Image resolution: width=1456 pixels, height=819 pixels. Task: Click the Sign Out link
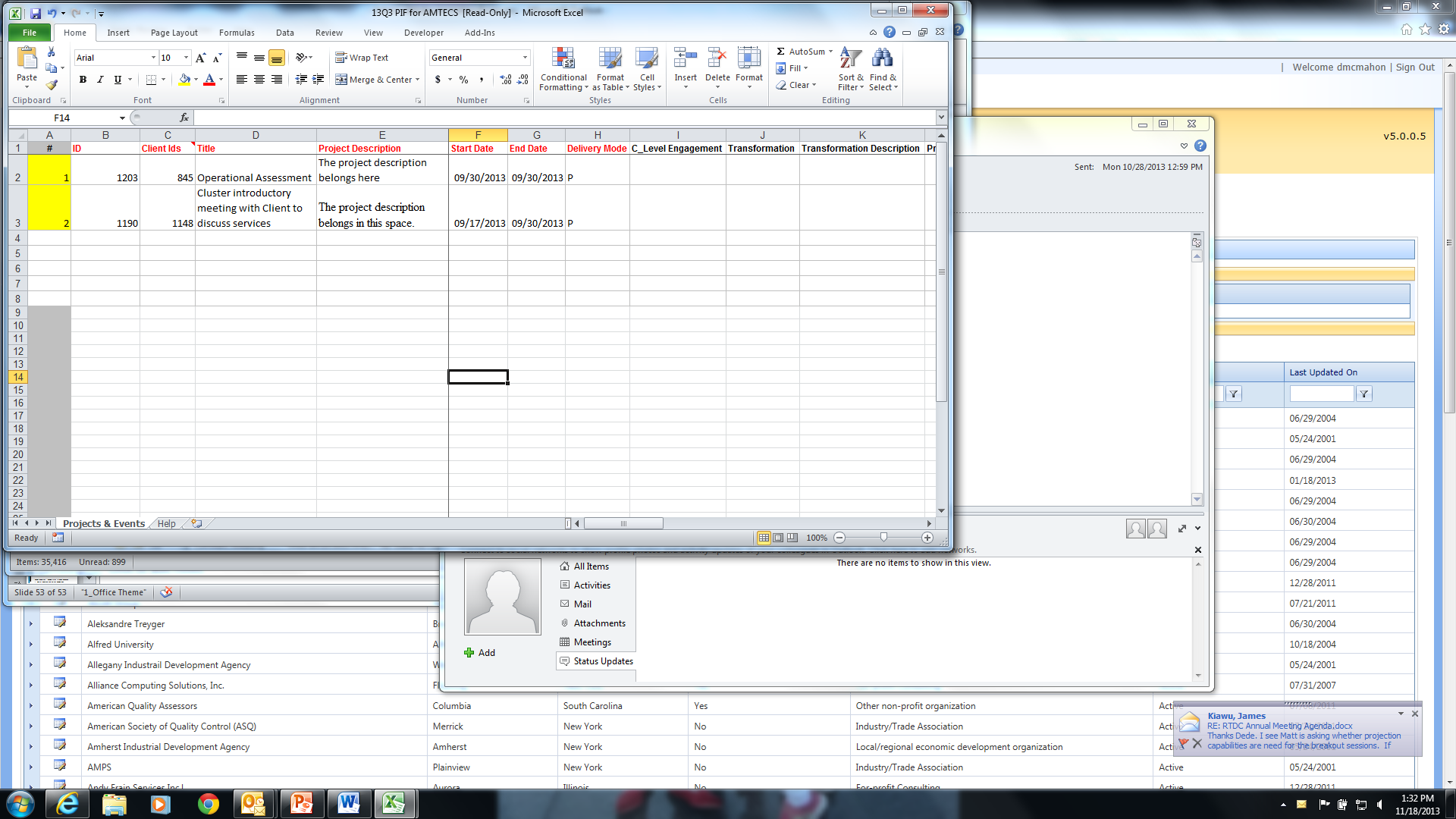(1415, 67)
